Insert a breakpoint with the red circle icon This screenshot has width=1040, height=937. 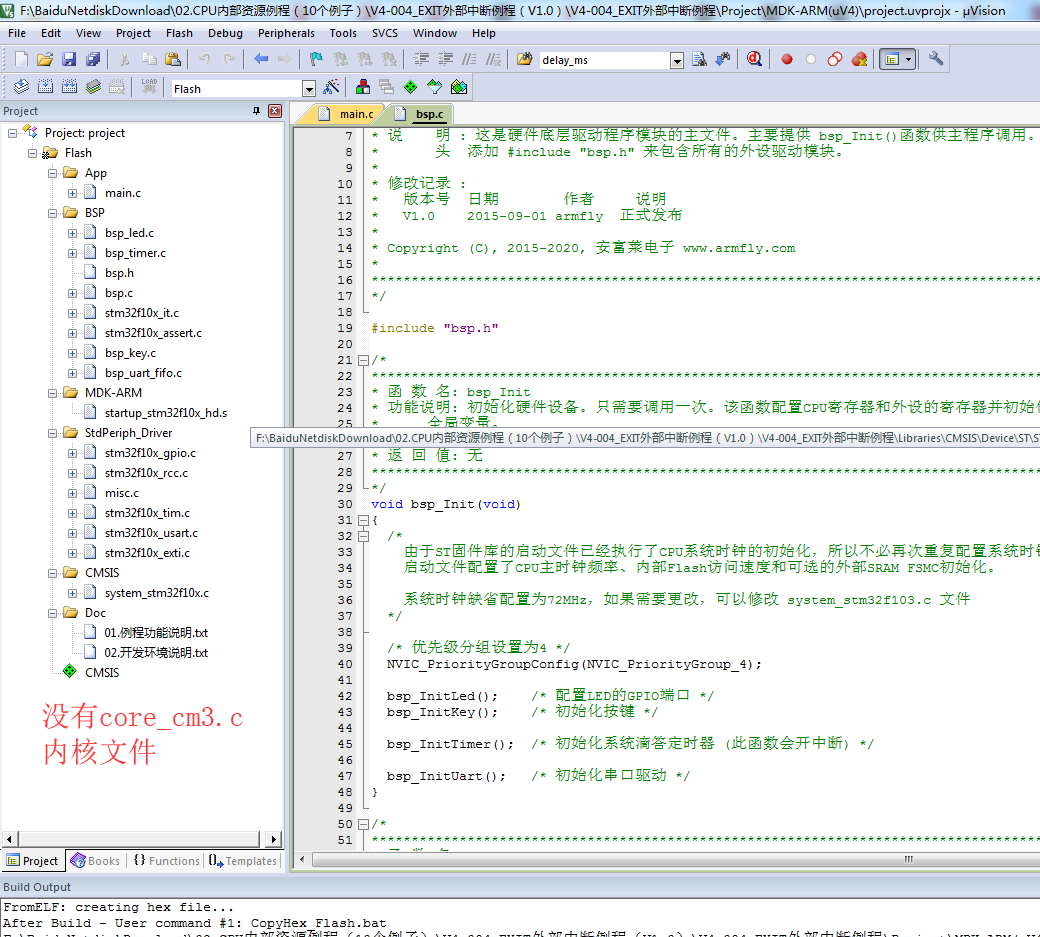[x=787, y=60]
